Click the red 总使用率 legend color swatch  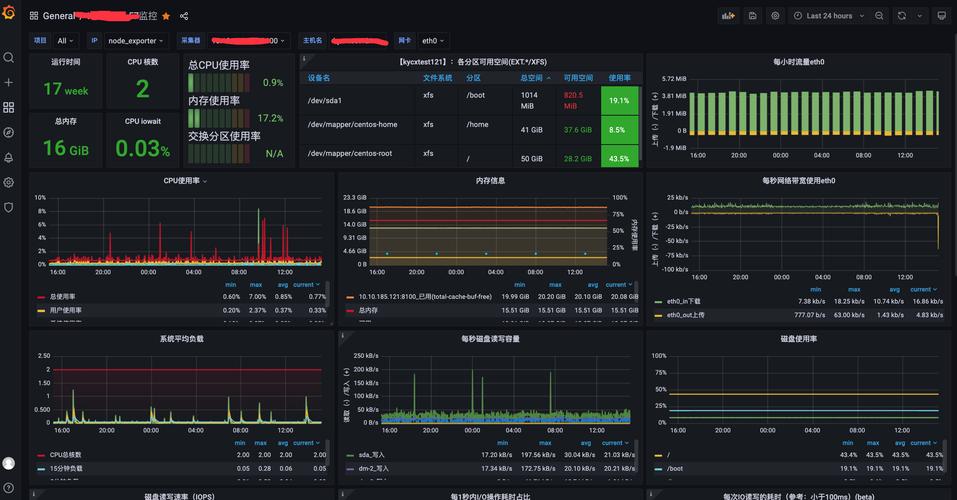pos(41,297)
